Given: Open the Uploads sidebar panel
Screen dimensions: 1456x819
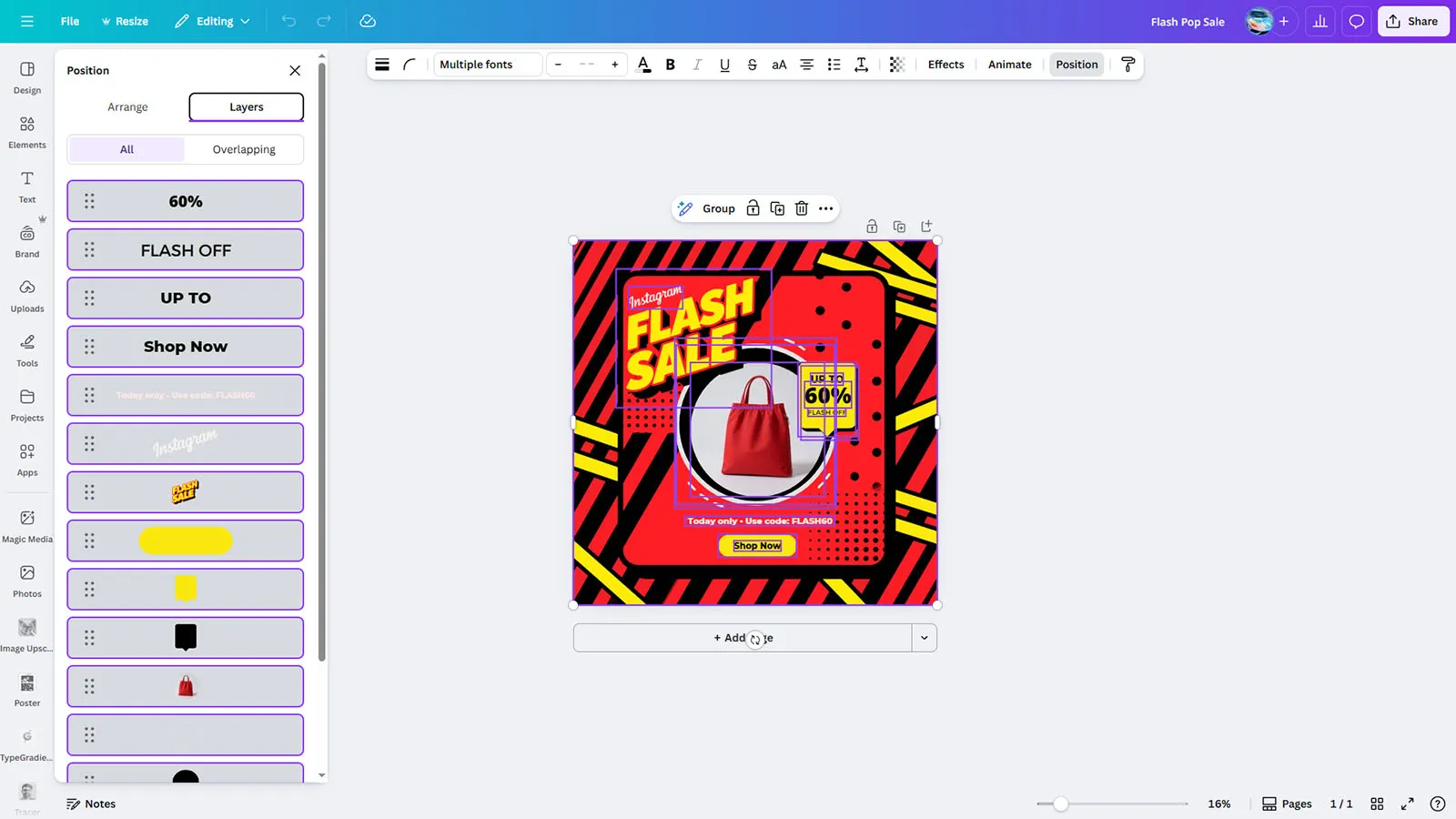Looking at the screenshot, I should click(x=27, y=296).
